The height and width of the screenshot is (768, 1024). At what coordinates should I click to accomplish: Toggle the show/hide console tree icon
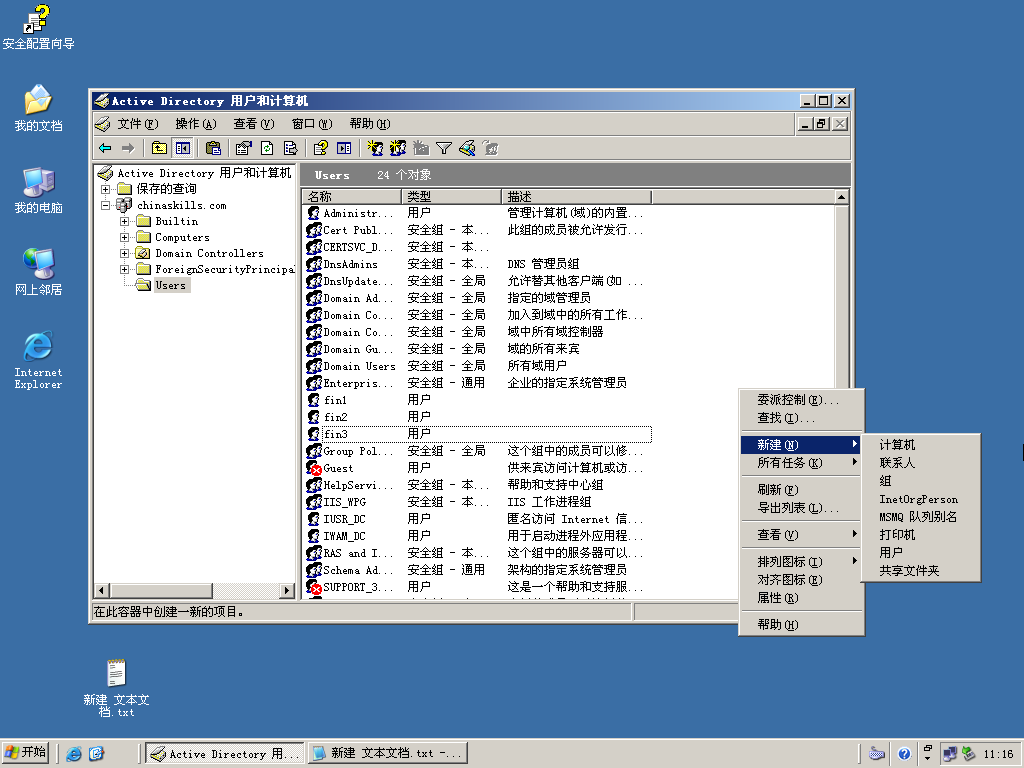point(183,148)
